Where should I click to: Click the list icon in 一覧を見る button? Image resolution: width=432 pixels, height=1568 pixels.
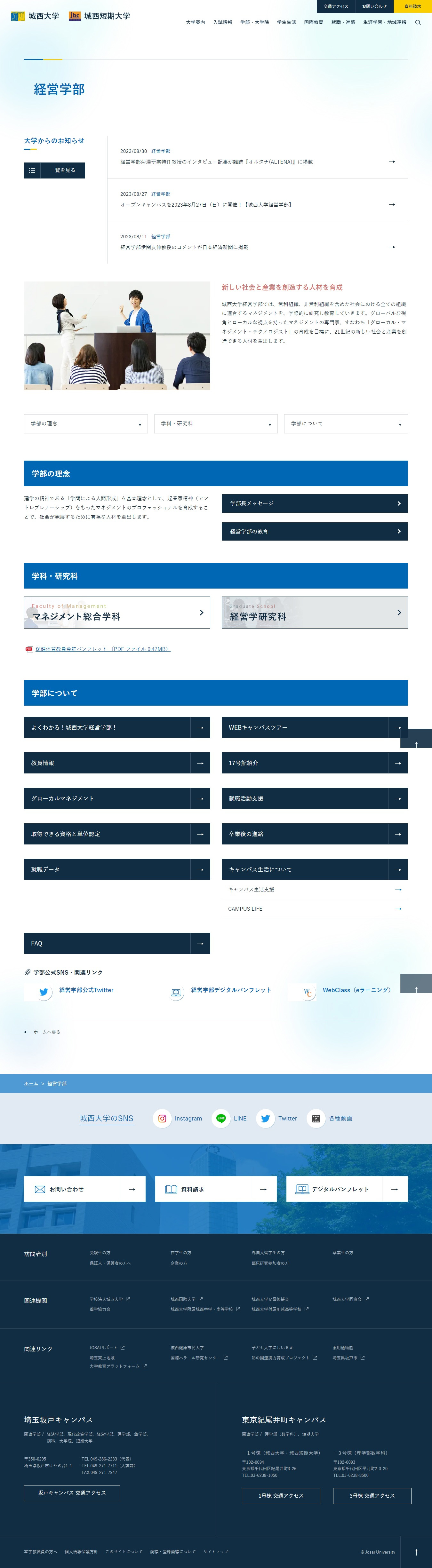tap(32, 170)
